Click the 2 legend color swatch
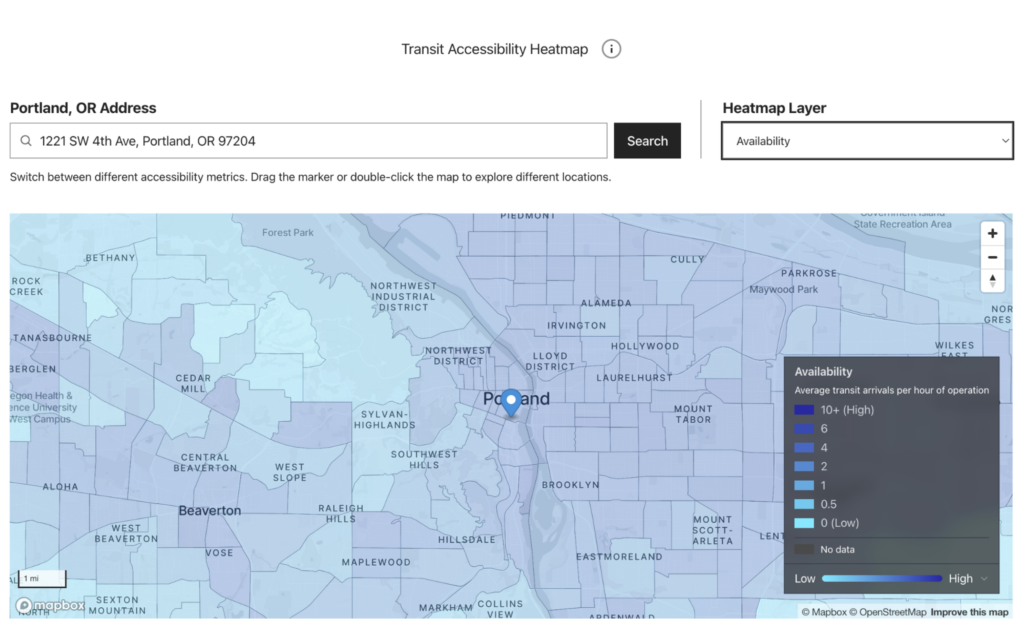This screenshot has height=619, width=1024. click(804, 466)
